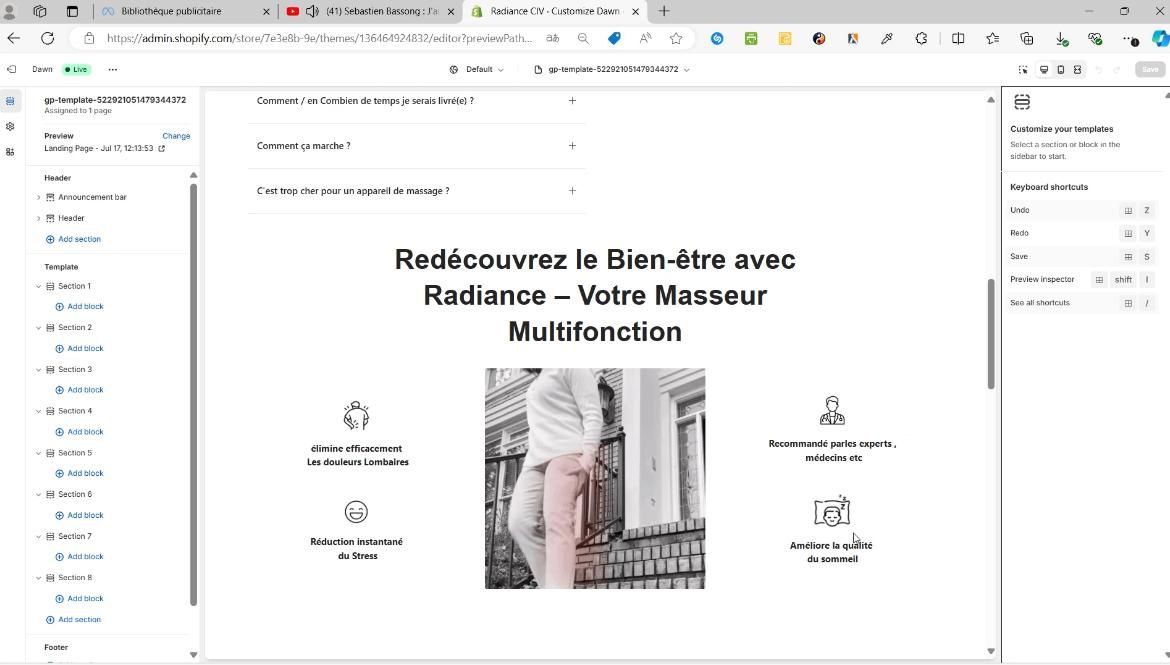Click the smiling face stress icon
Screen dimensions: 1170x665
point(356,512)
